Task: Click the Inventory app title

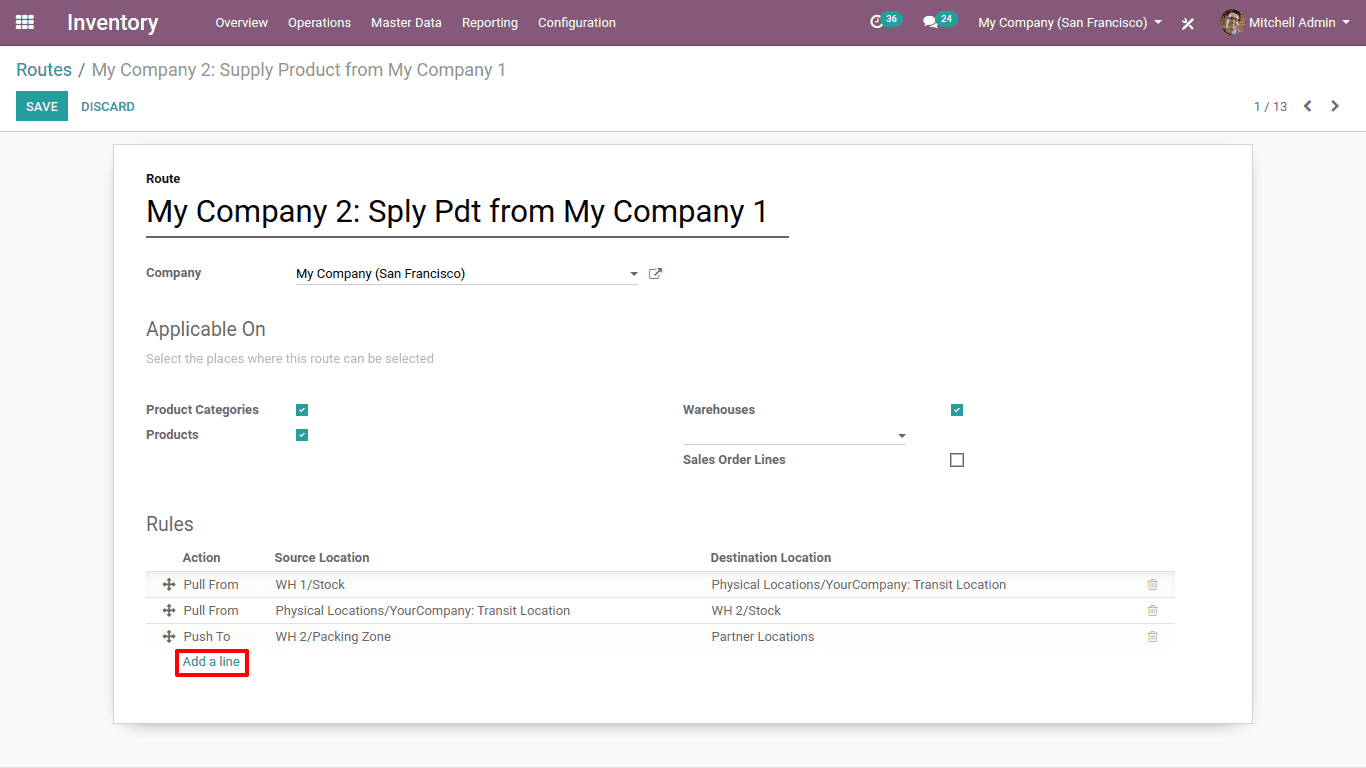Action: 113,22
